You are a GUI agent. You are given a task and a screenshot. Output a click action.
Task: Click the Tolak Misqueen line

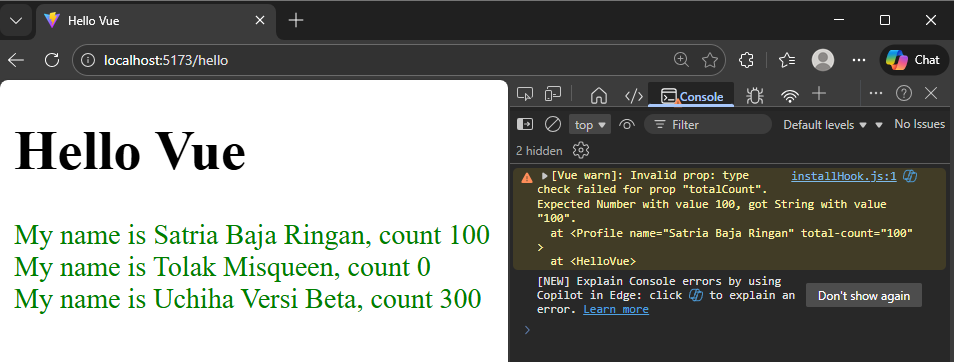pyautogui.click(x=222, y=267)
